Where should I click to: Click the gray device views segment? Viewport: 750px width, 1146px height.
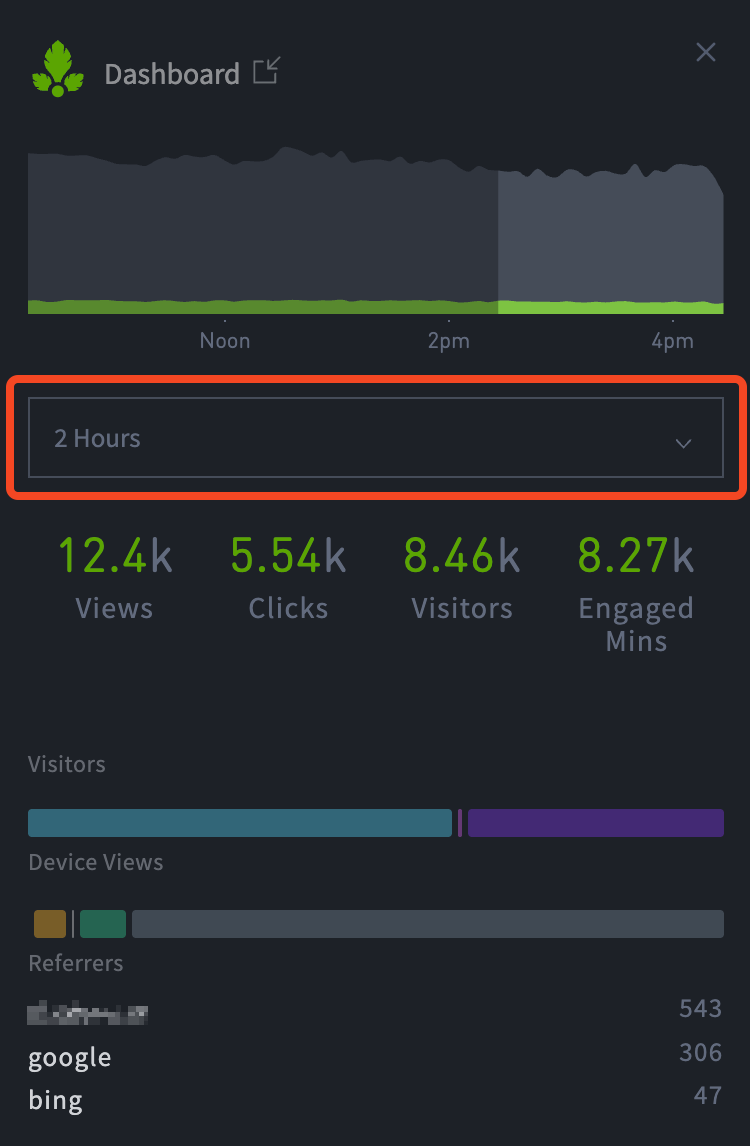coord(427,924)
